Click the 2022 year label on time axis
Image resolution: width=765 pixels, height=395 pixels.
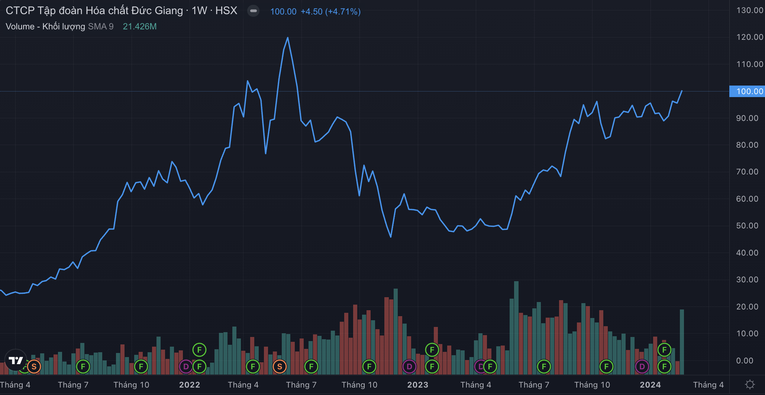click(189, 385)
